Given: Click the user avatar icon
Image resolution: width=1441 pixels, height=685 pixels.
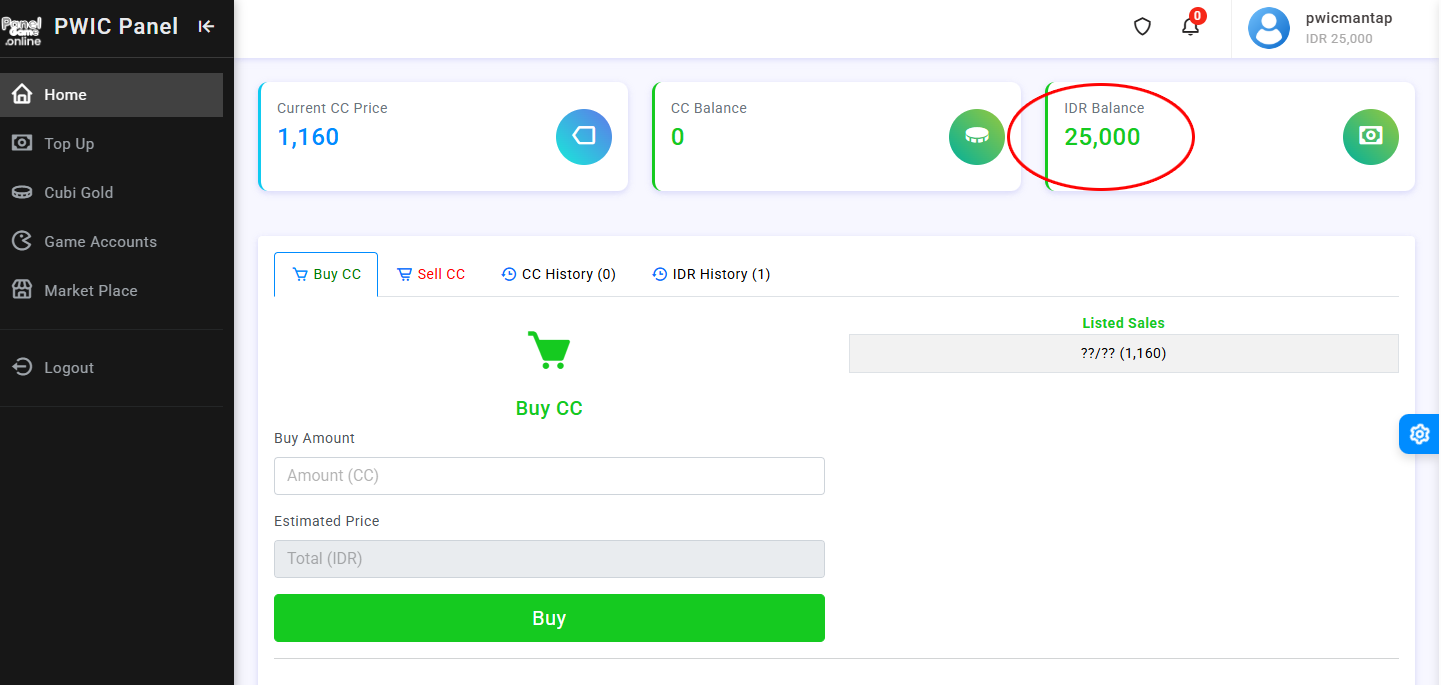Looking at the screenshot, I should (1268, 28).
